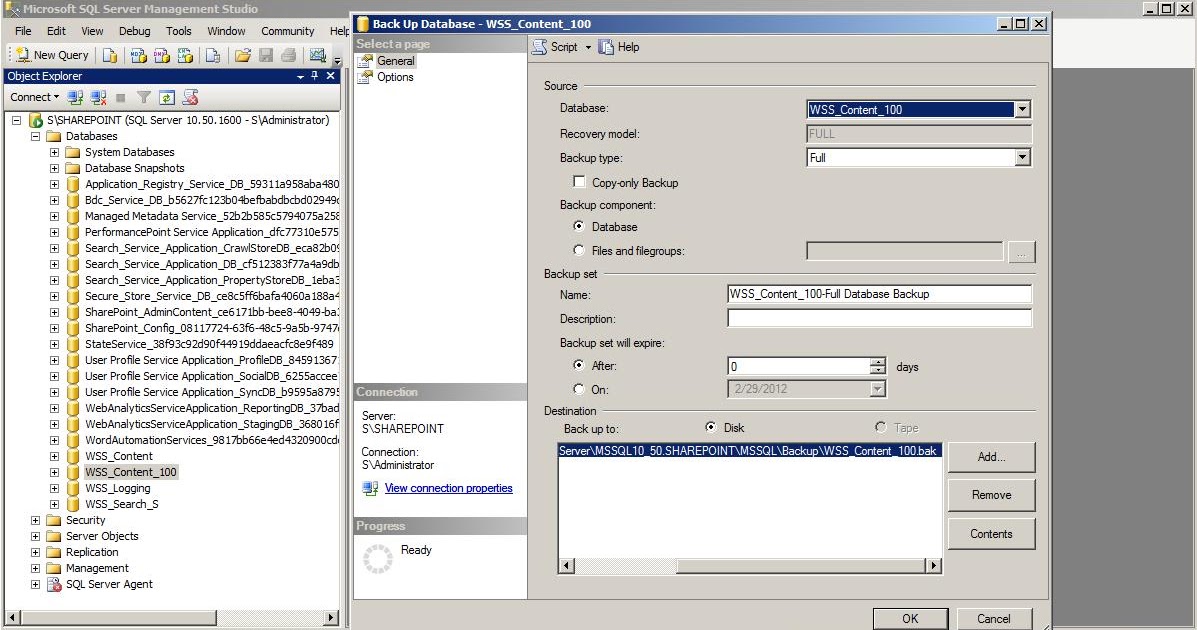Click the Add button for backup destination

pos(991,457)
